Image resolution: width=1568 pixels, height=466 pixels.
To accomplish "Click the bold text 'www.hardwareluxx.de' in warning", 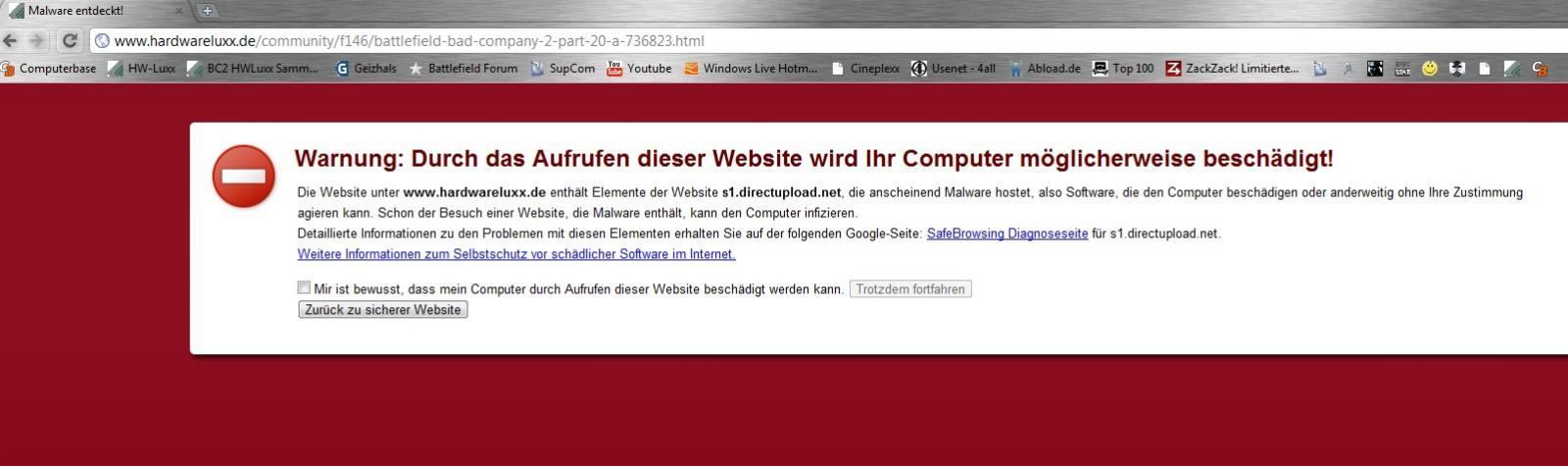I will (x=474, y=192).
